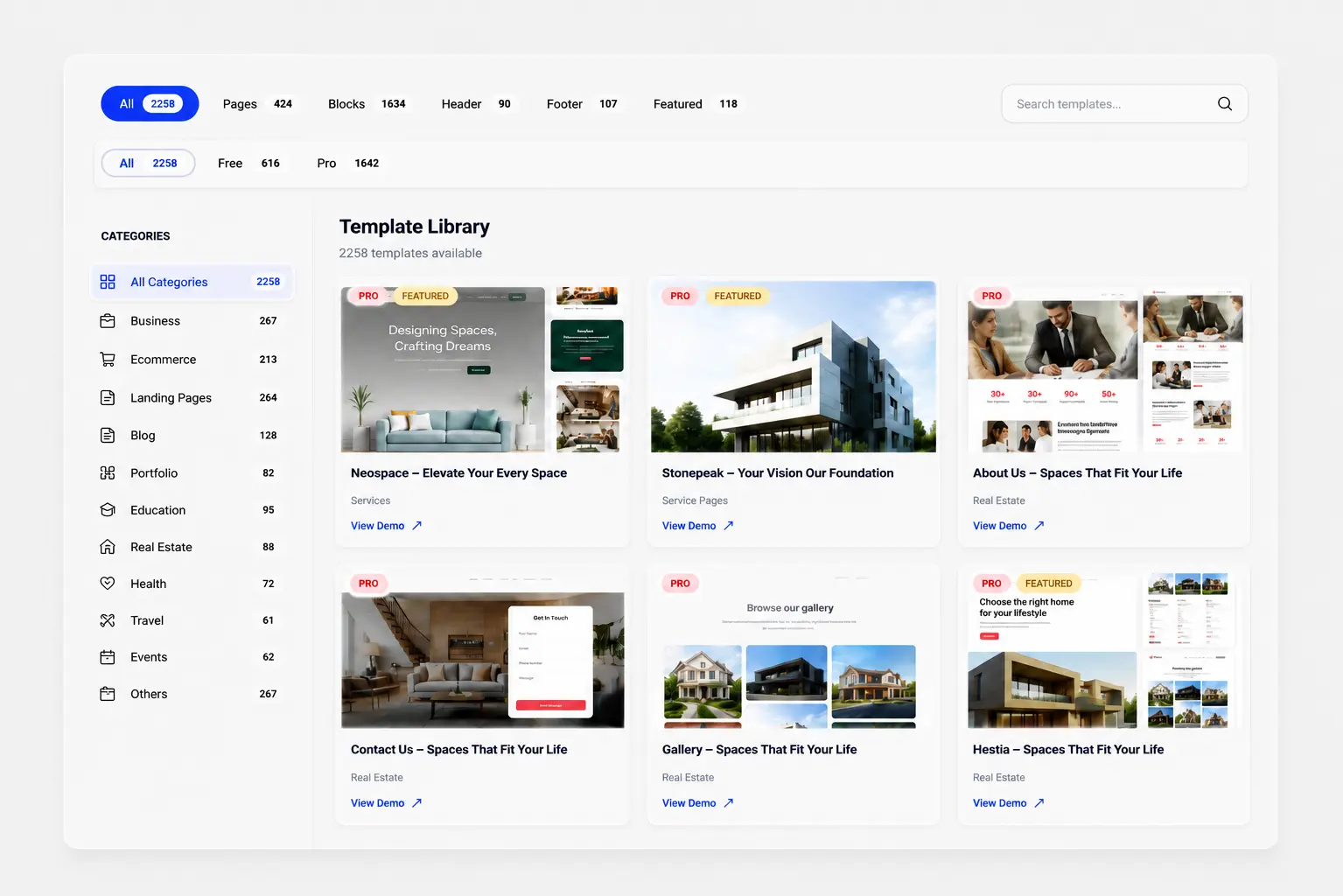Click 'Service Pages' label under Stonepeak
This screenshot has width=1343, height=896.
point(695,500)
